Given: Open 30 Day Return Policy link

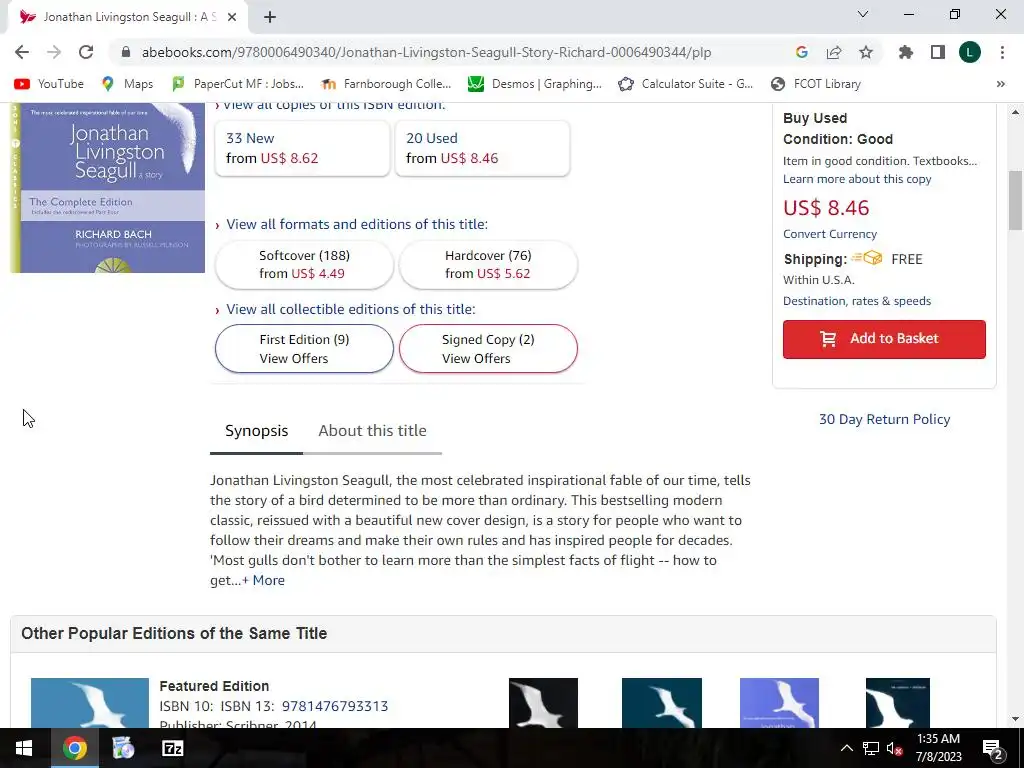Looking at the screenshot, I should coord(884,419).
